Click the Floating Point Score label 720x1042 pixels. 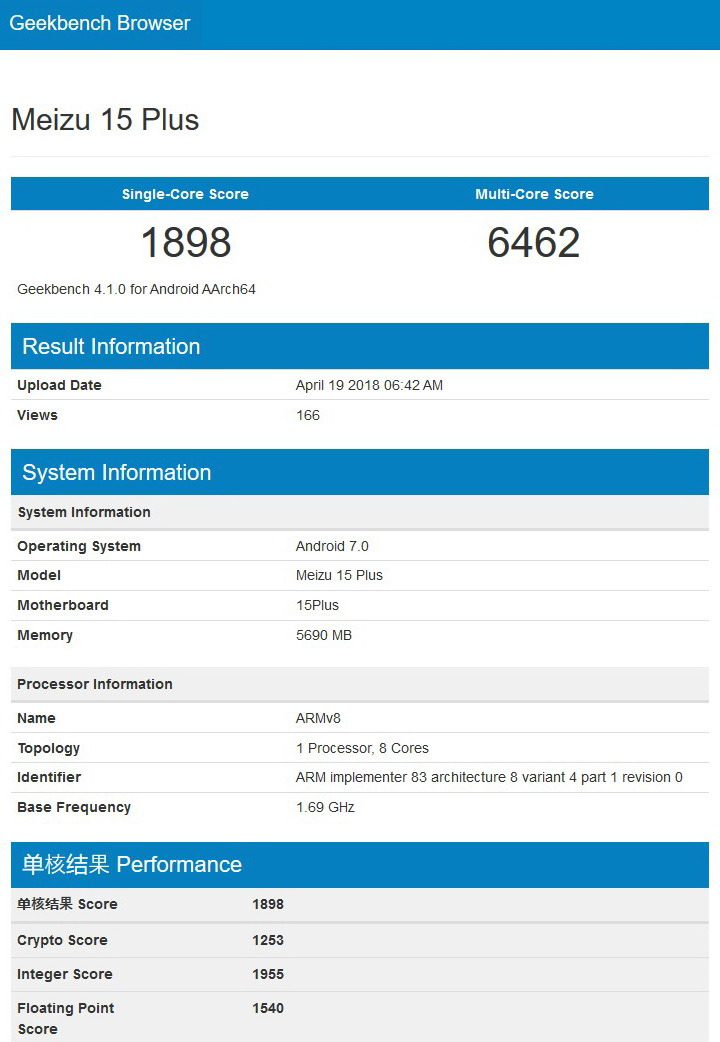pyautogui.click(x=66, y=1019)
